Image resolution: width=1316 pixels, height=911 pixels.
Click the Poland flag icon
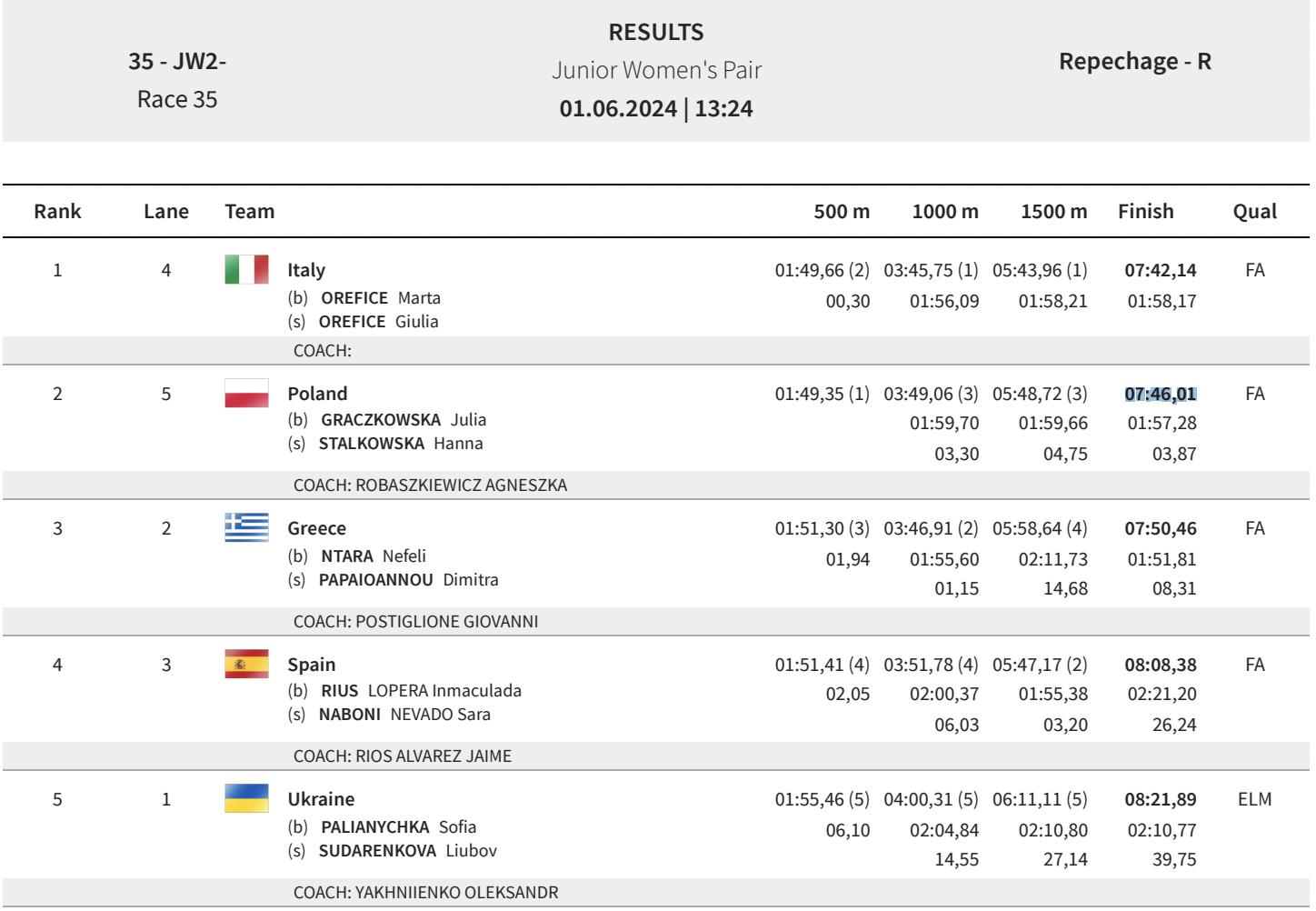pyautogui.click(x=246, y=394)
